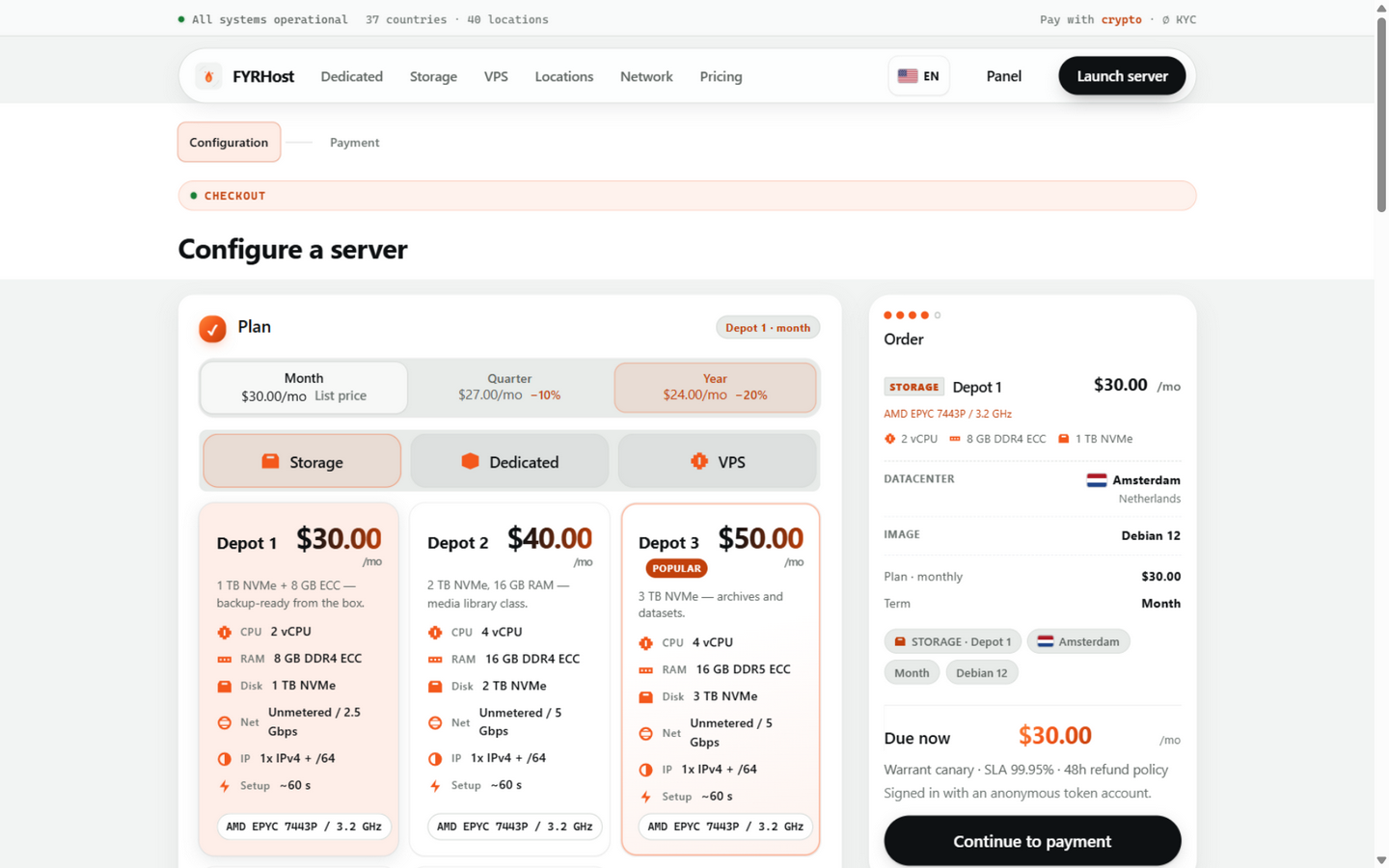Viewport: 1389px width, 868px height.
Task: Click the US flag icon beside EN
Action: click(908, 76)
